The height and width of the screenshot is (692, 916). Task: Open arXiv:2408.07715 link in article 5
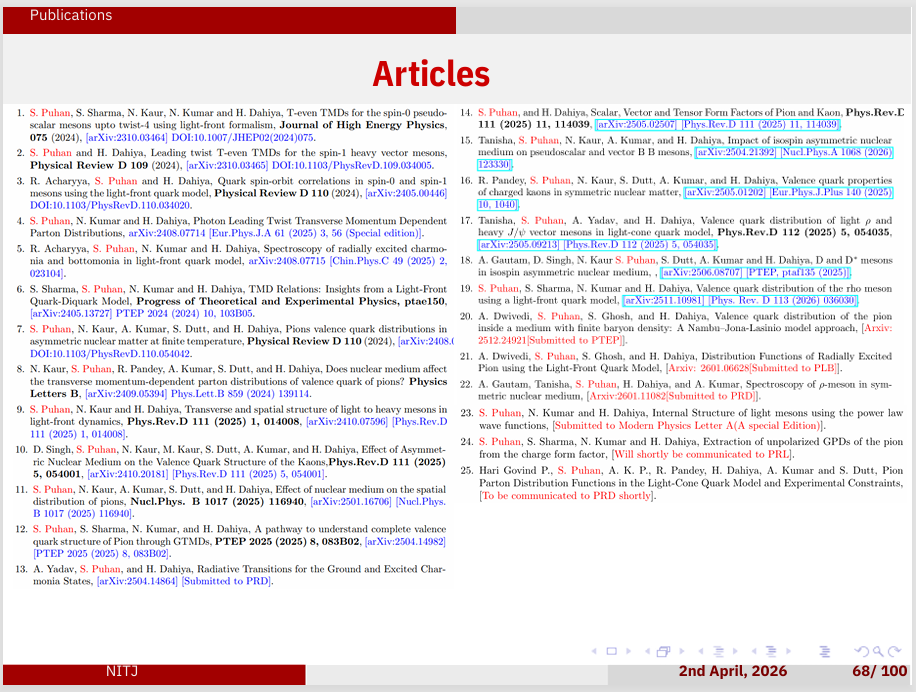click(287, 260)
